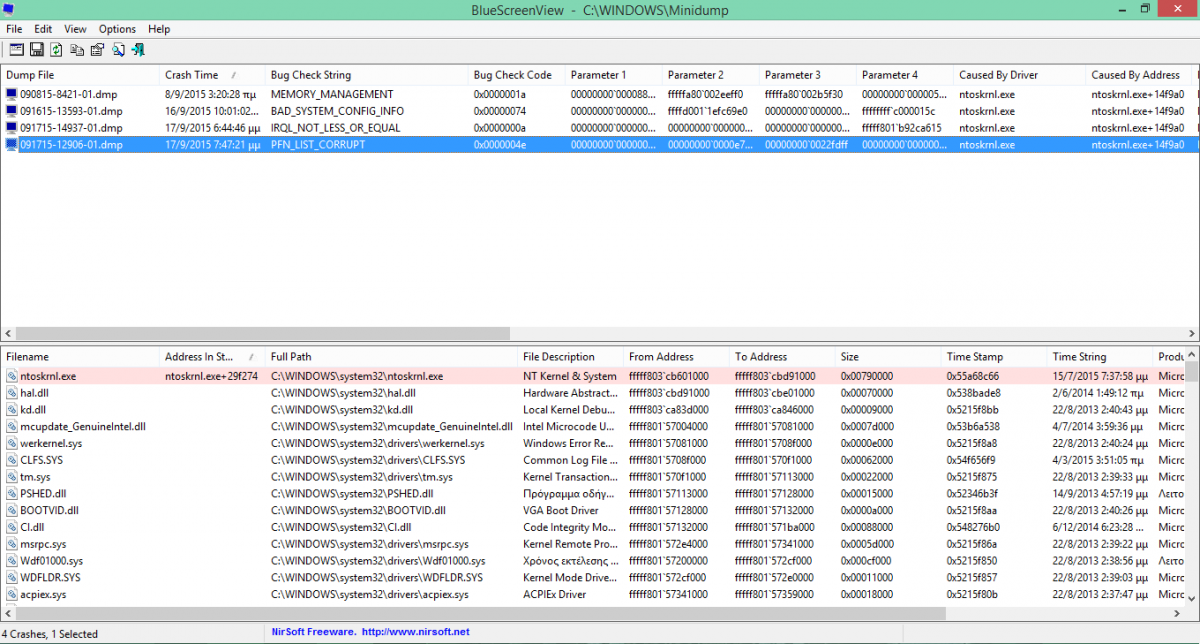Sort lower pane by Filename column
Viewport: 1200px width, 644px height.
[x=28, y=357]
